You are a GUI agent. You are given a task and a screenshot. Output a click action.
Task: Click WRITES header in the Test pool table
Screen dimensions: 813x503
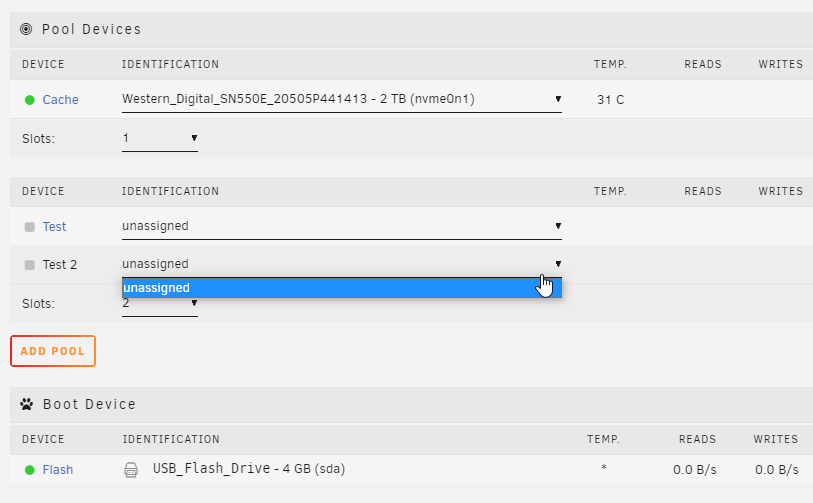click(x=780, y=191)
